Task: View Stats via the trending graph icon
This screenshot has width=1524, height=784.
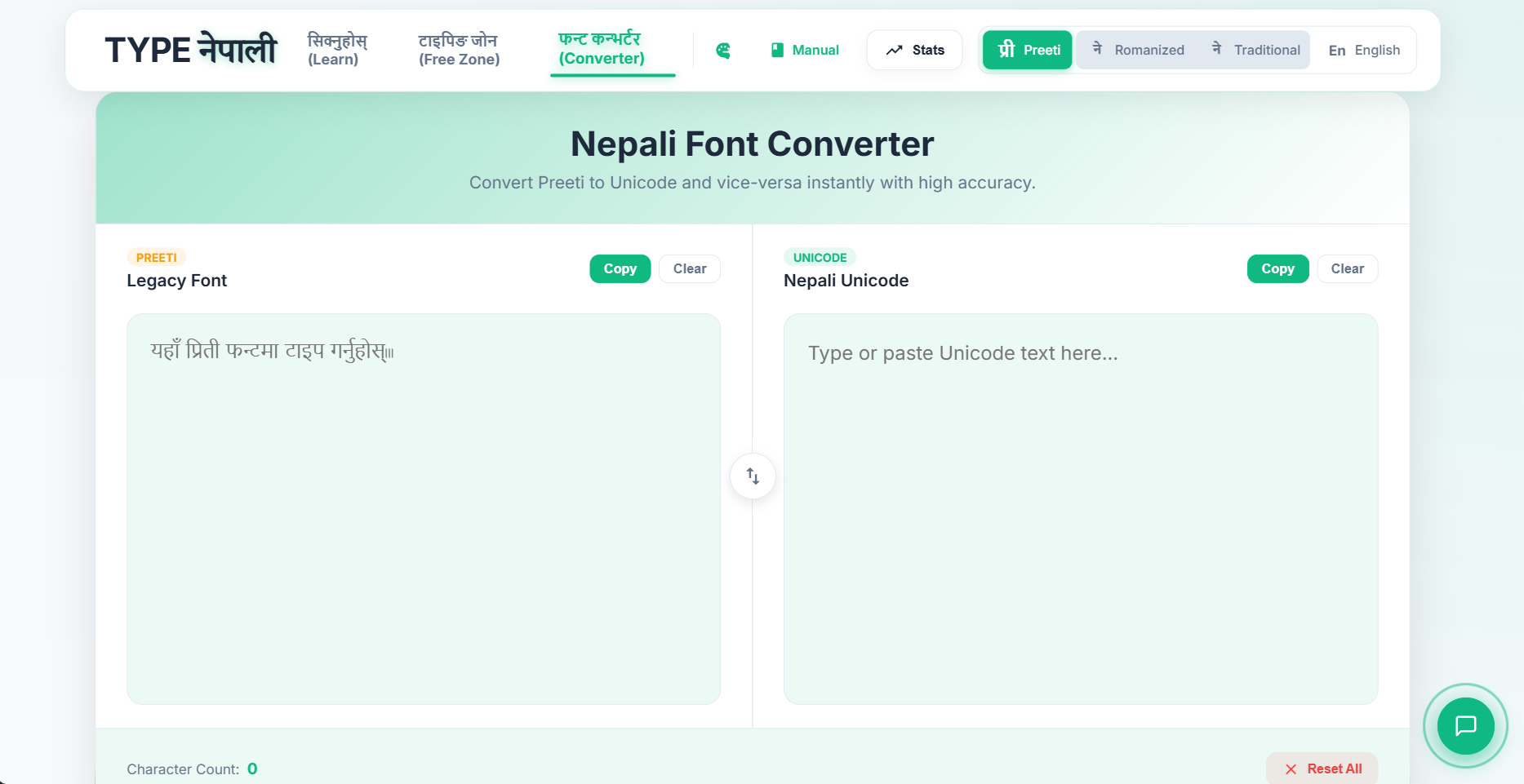Action: tap(895, 50)
